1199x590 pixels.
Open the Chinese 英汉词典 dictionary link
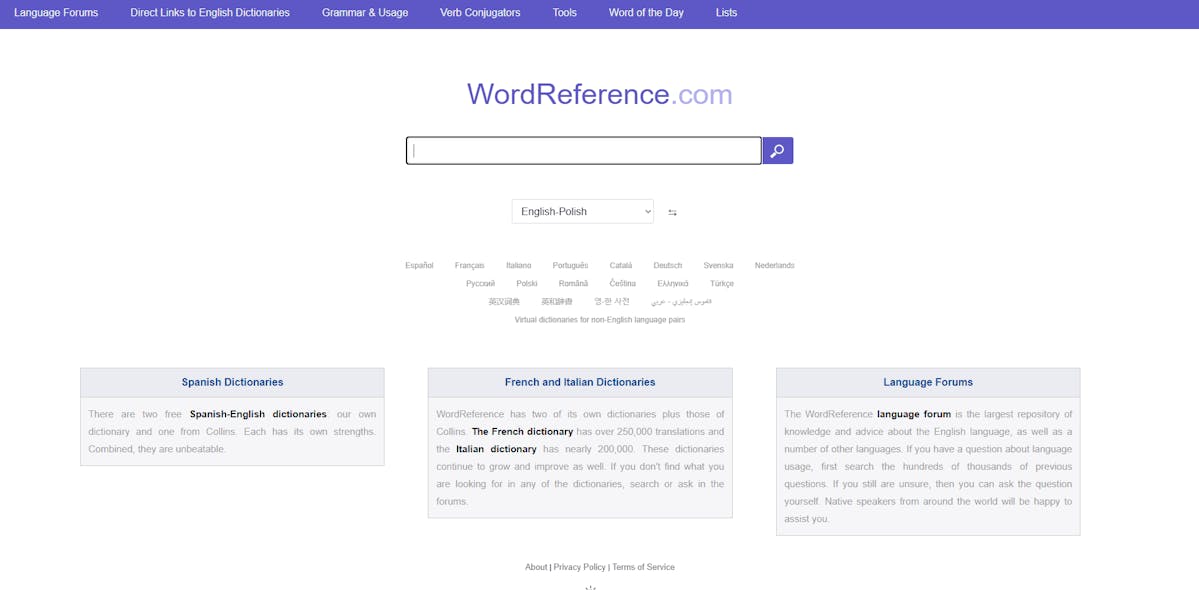coord(504,302)
